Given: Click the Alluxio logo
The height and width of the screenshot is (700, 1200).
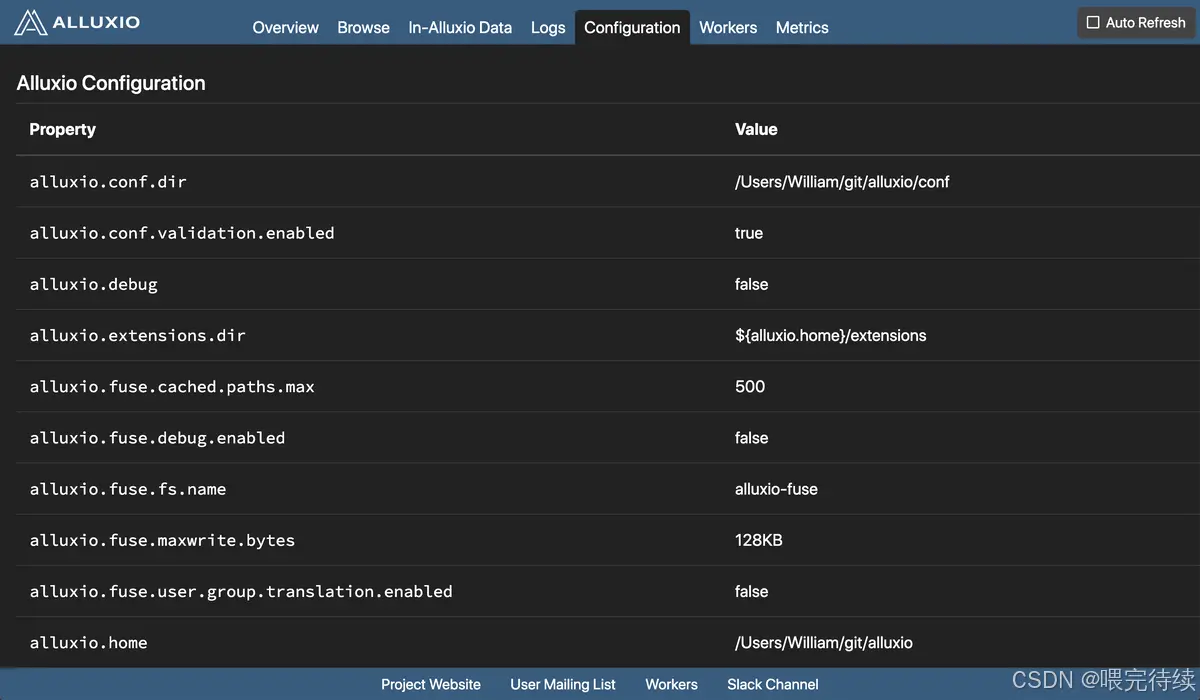Looking at the screenshot, I should point(77,22).
